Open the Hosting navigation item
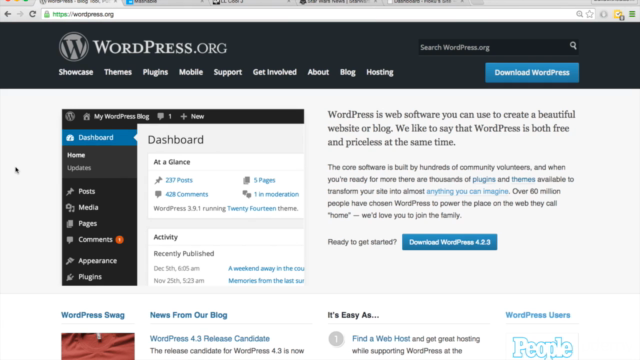Screen dimensions: 640x360 (x=380, y=72)
